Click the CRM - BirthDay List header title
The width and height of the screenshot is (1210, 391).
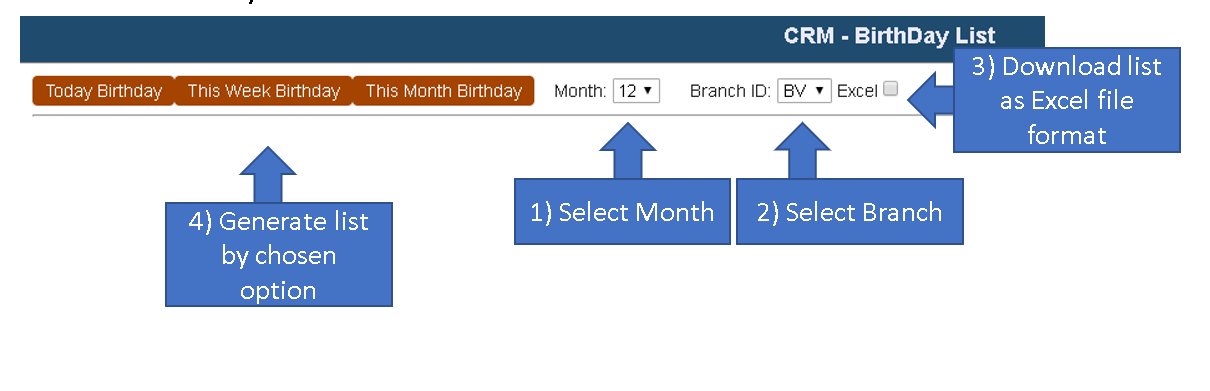coord(889,38)
